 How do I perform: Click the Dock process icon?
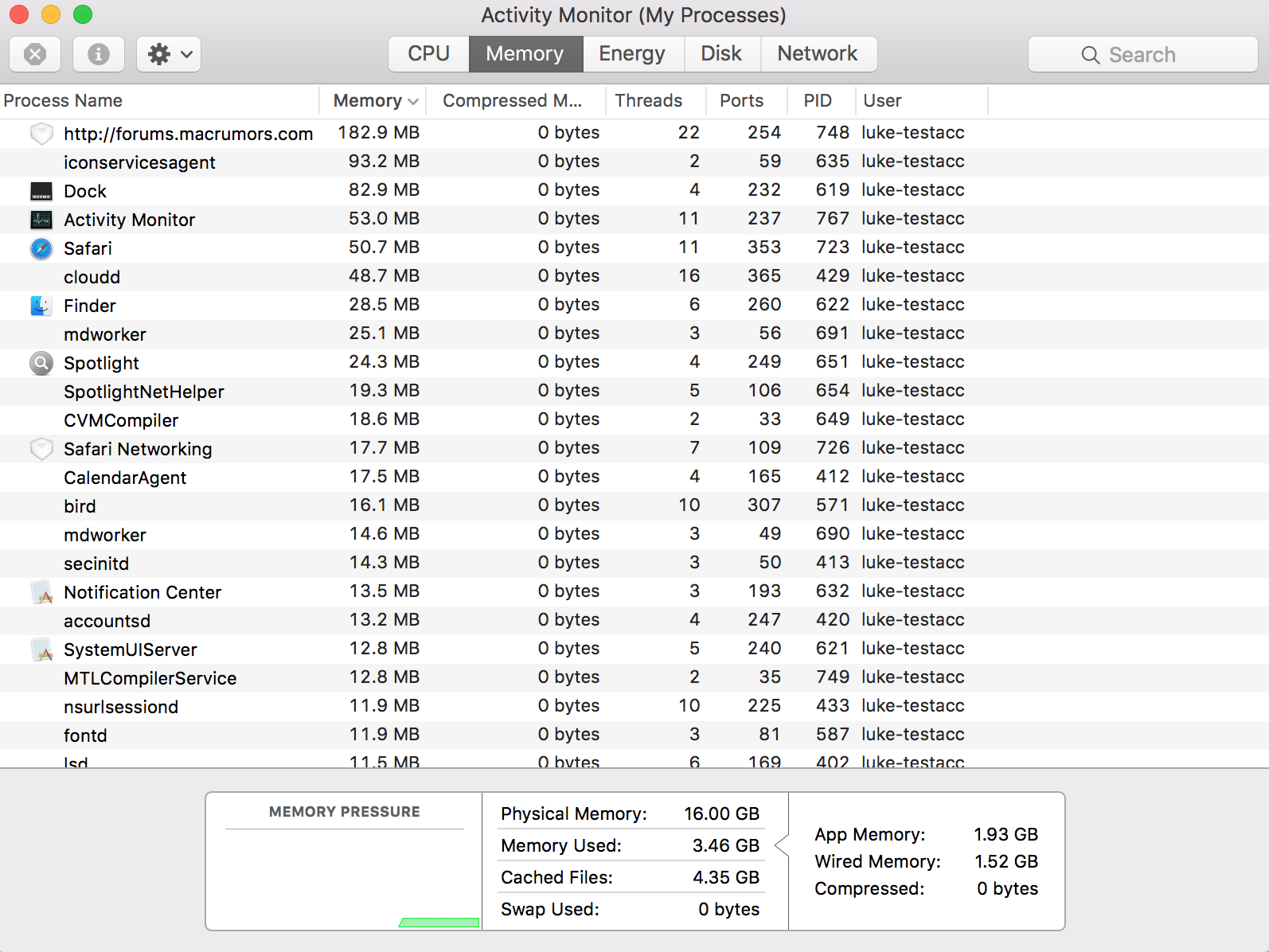pos(41,191)
